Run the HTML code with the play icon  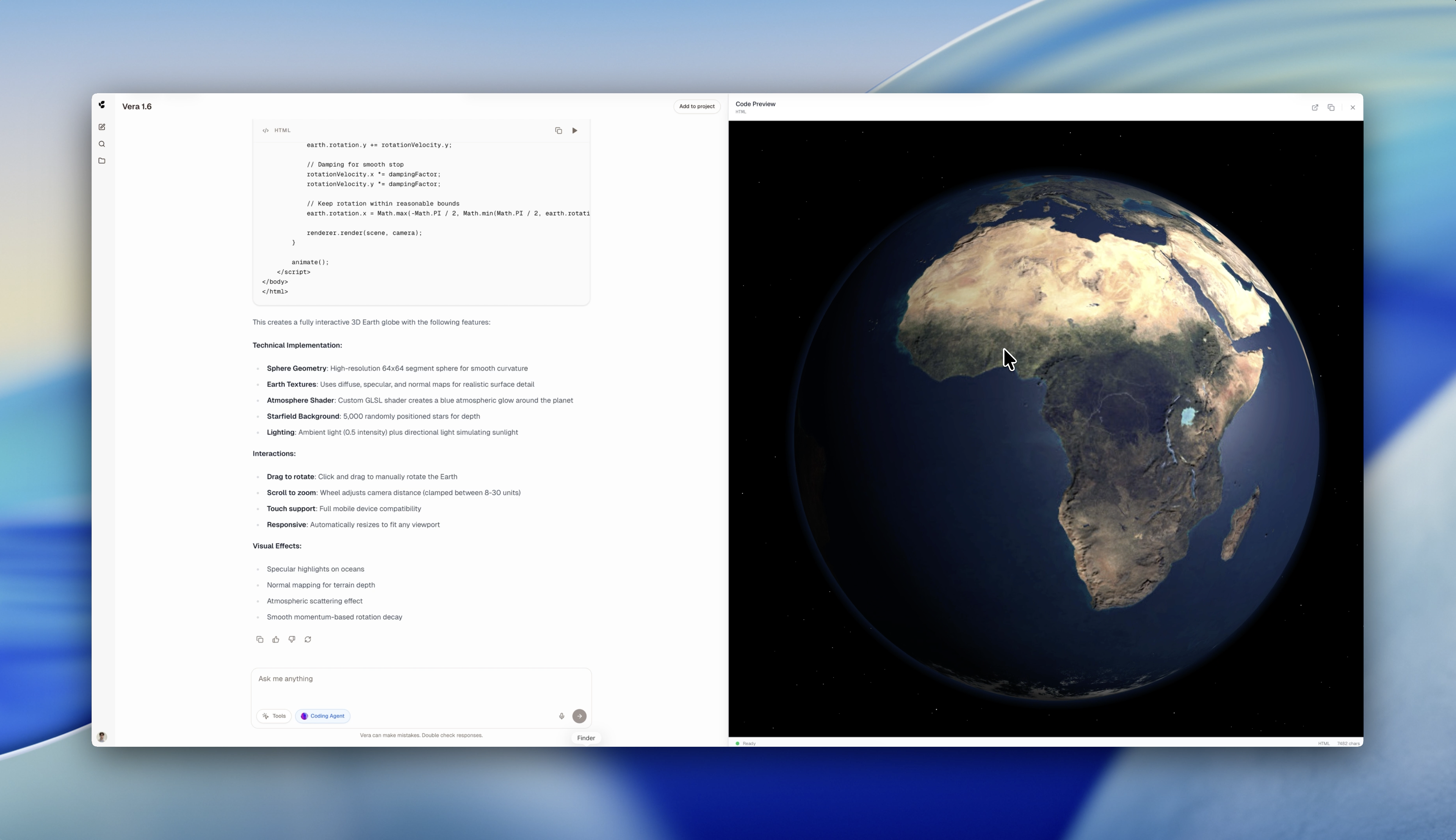point(574,130)
